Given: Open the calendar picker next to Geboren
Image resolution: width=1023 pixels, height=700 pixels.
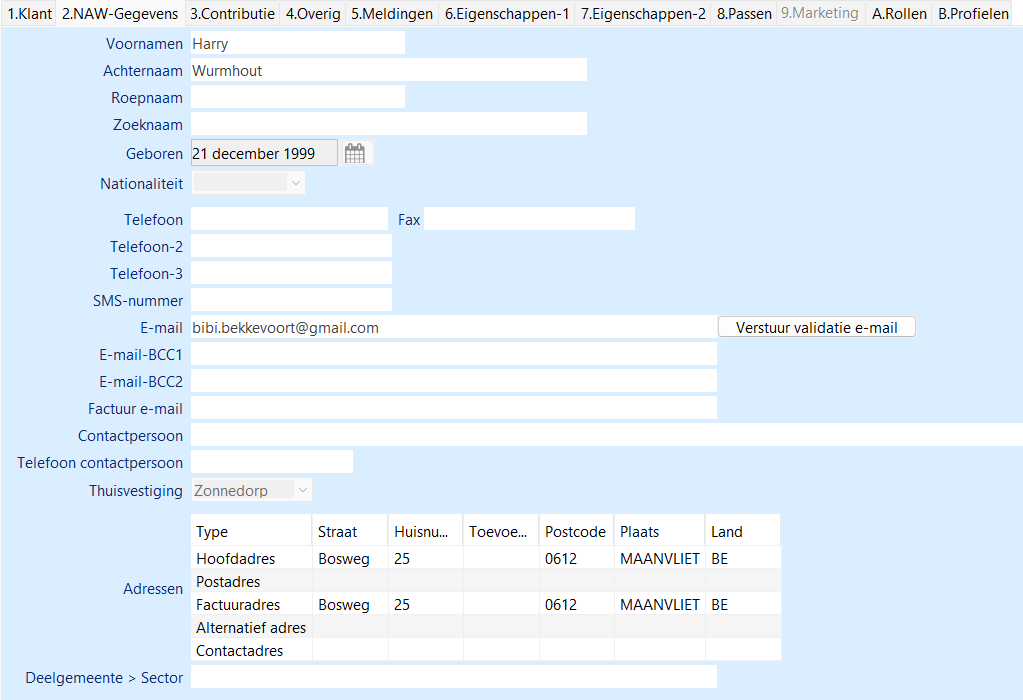Looking at the screenshot, I should [x=355, y=153].
